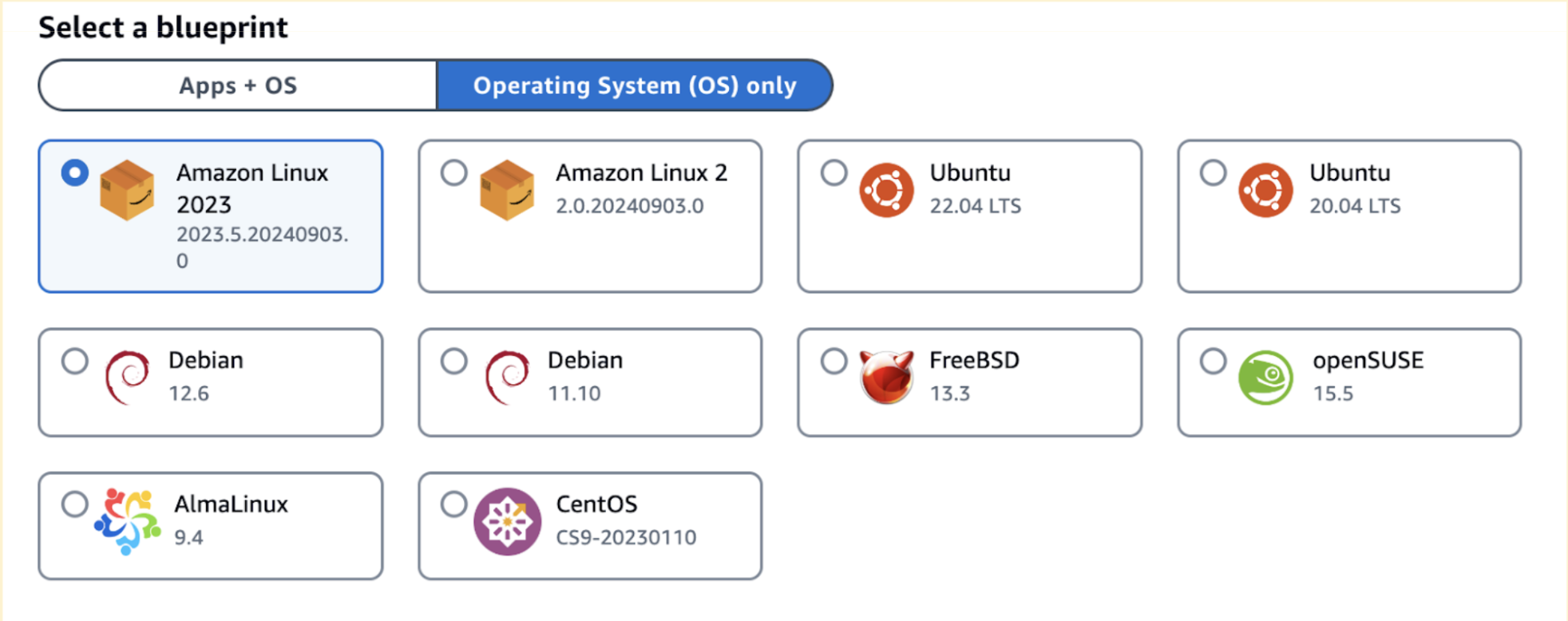The image size is (1568, 621).
Task: Click version text 'CS9-20230110'
Action: [626, 537]
